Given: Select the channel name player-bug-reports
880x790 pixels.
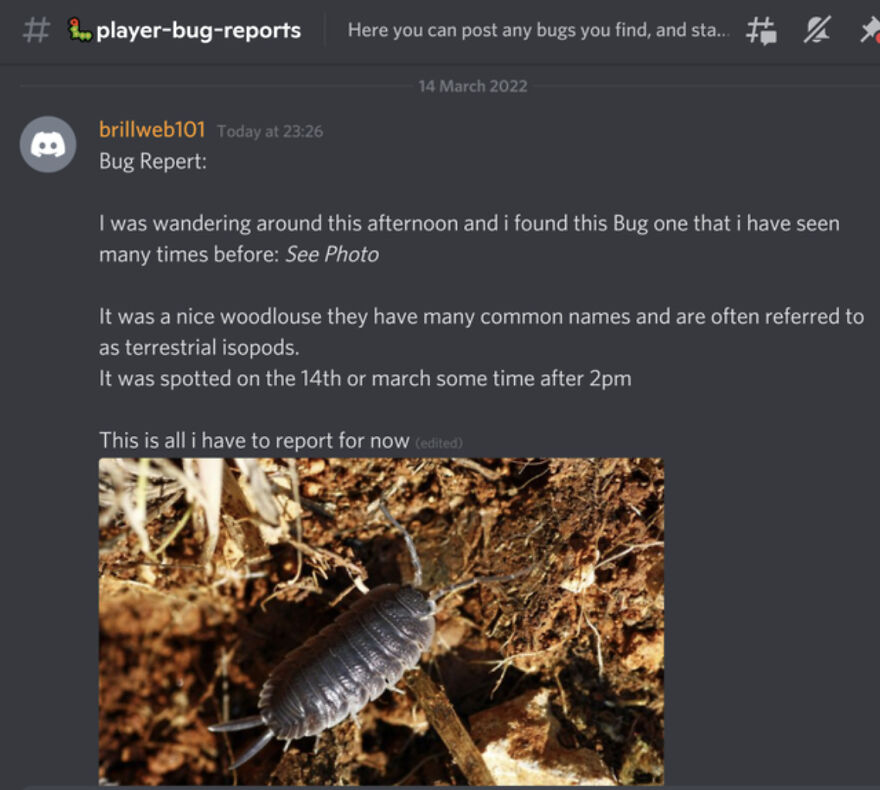Looking at the screenshot, I should 196,30.
